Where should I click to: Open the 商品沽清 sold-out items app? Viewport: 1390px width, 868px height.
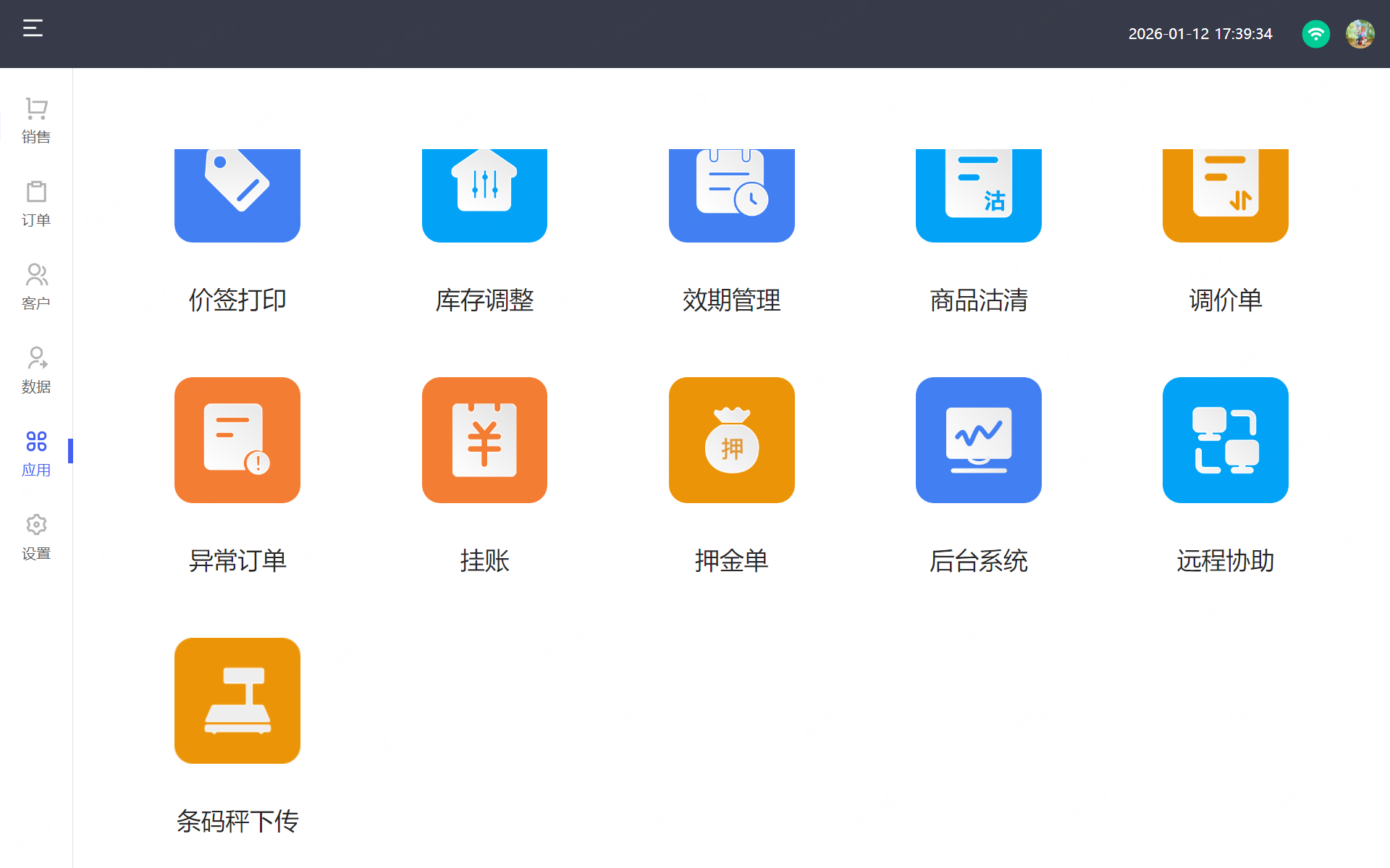click(x=978, y=195)
